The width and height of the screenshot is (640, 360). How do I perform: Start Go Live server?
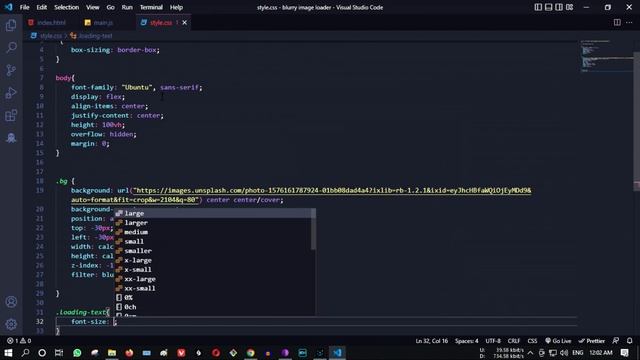(x=558, y=341)
